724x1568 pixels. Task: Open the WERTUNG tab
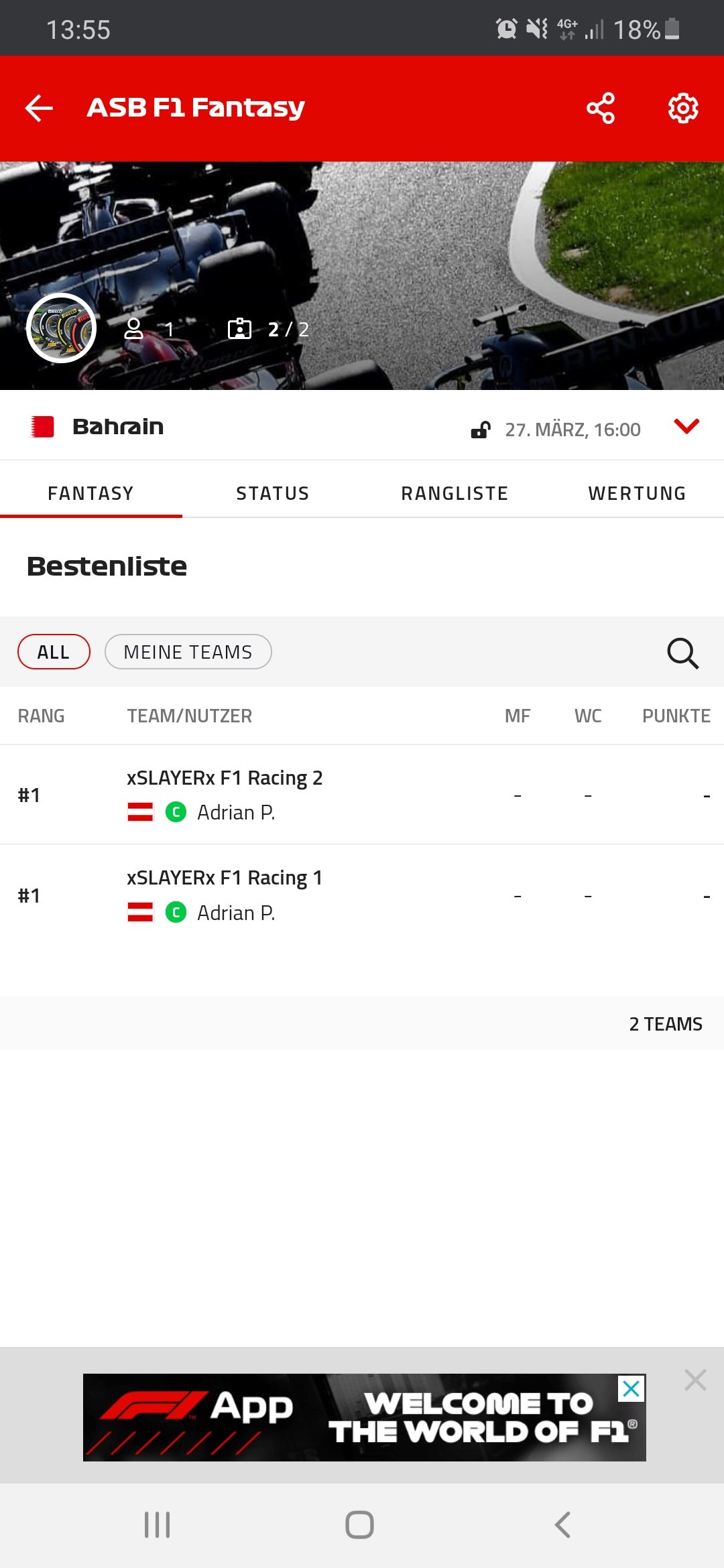(x=637, y=493)
